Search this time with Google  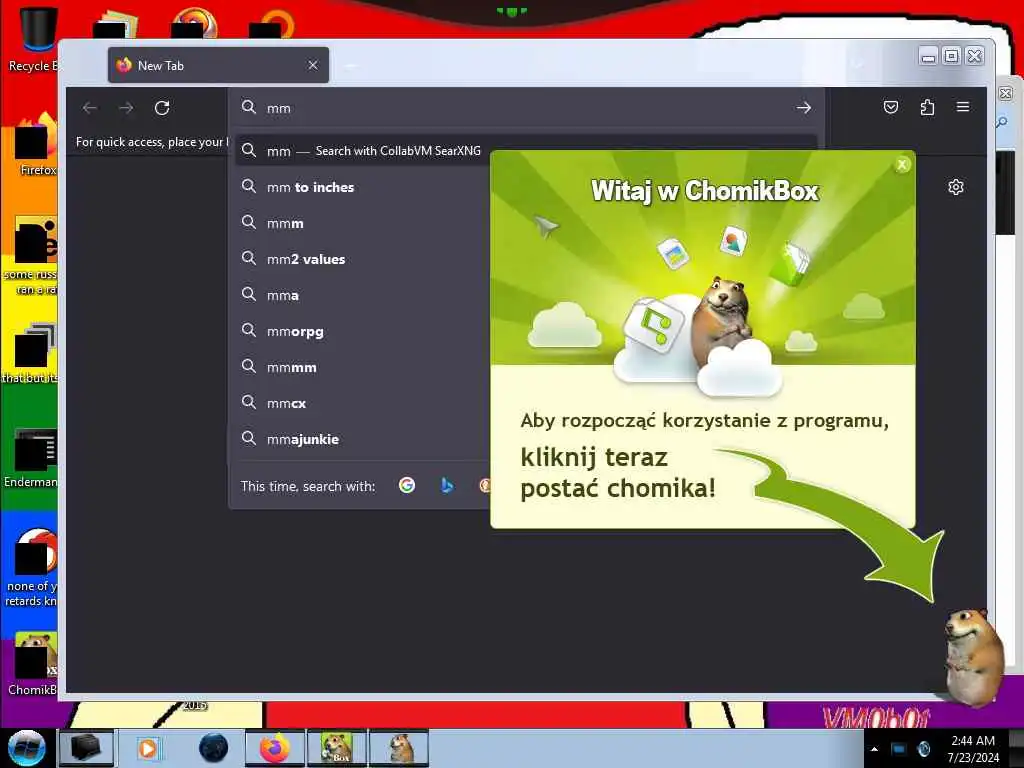point(407,485)
